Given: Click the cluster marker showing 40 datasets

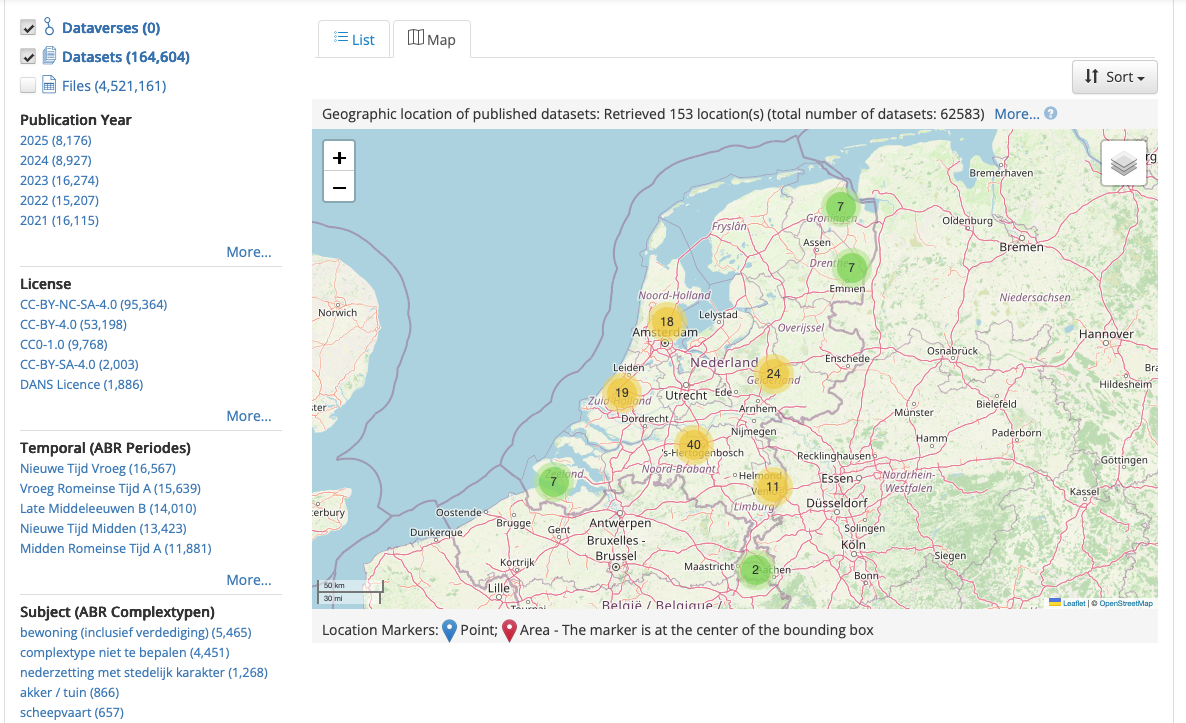Looking at the screenshot, I should pos(694,443).
